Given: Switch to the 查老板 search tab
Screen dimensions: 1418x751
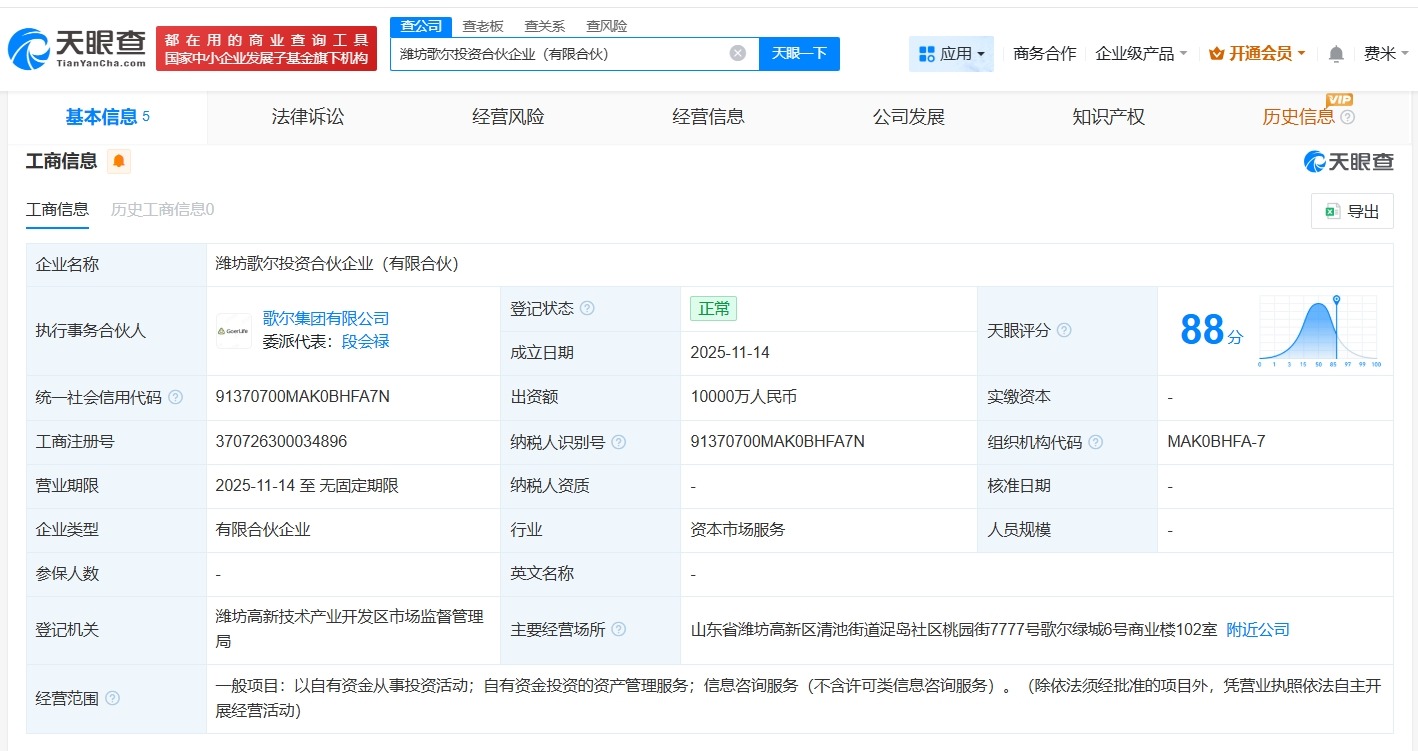Looking at the screenshot, I should 483,25.
